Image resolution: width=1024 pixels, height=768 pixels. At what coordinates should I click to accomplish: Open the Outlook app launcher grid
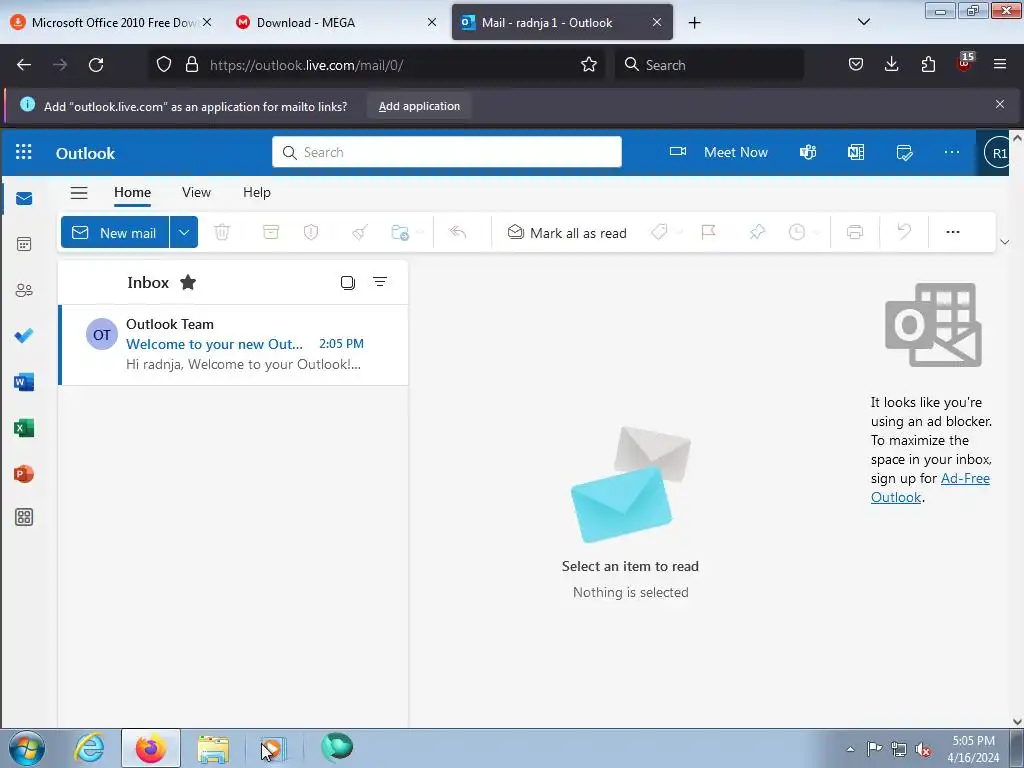point(24,152)
